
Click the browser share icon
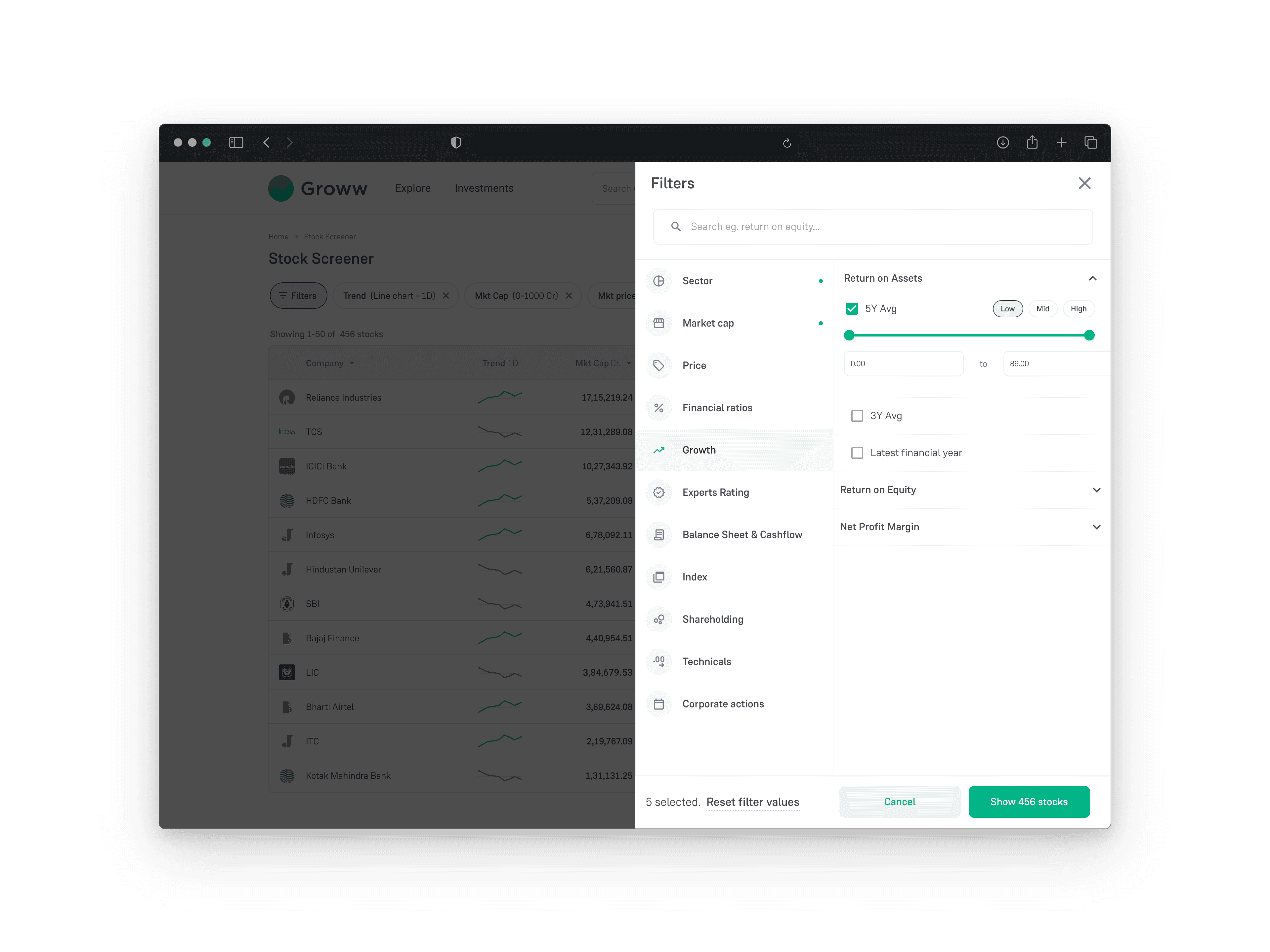point(1032,142)
